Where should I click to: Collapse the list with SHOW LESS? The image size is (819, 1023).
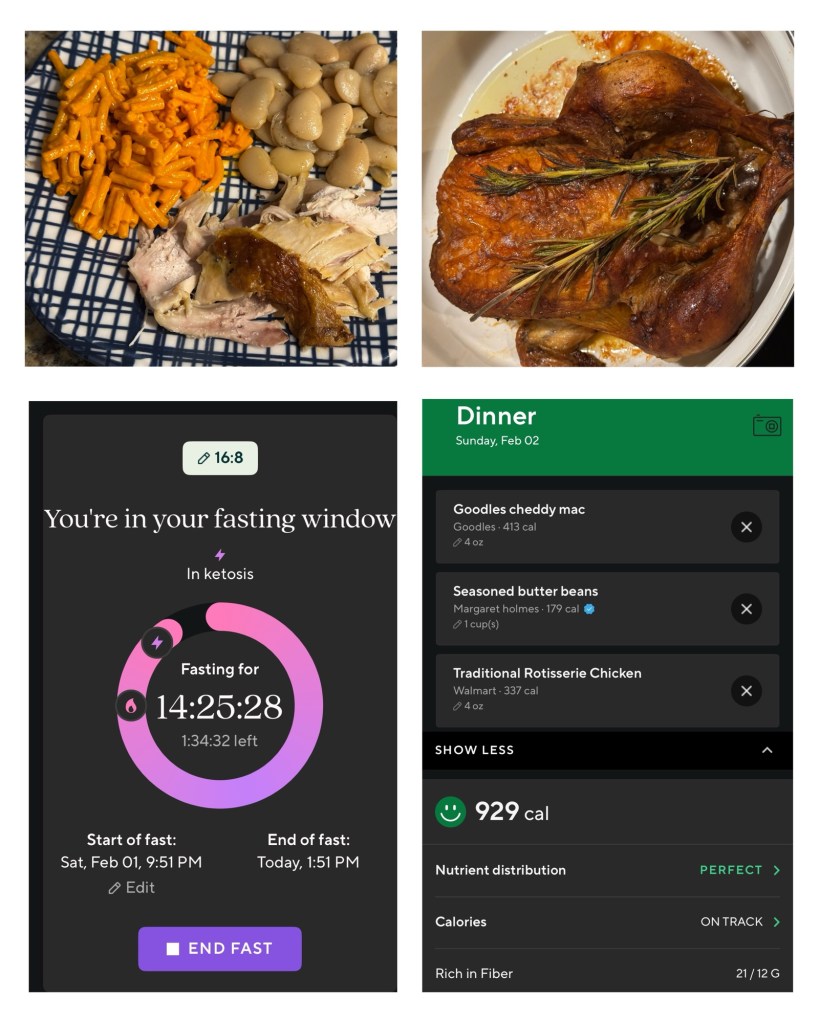tap(606, 750)
